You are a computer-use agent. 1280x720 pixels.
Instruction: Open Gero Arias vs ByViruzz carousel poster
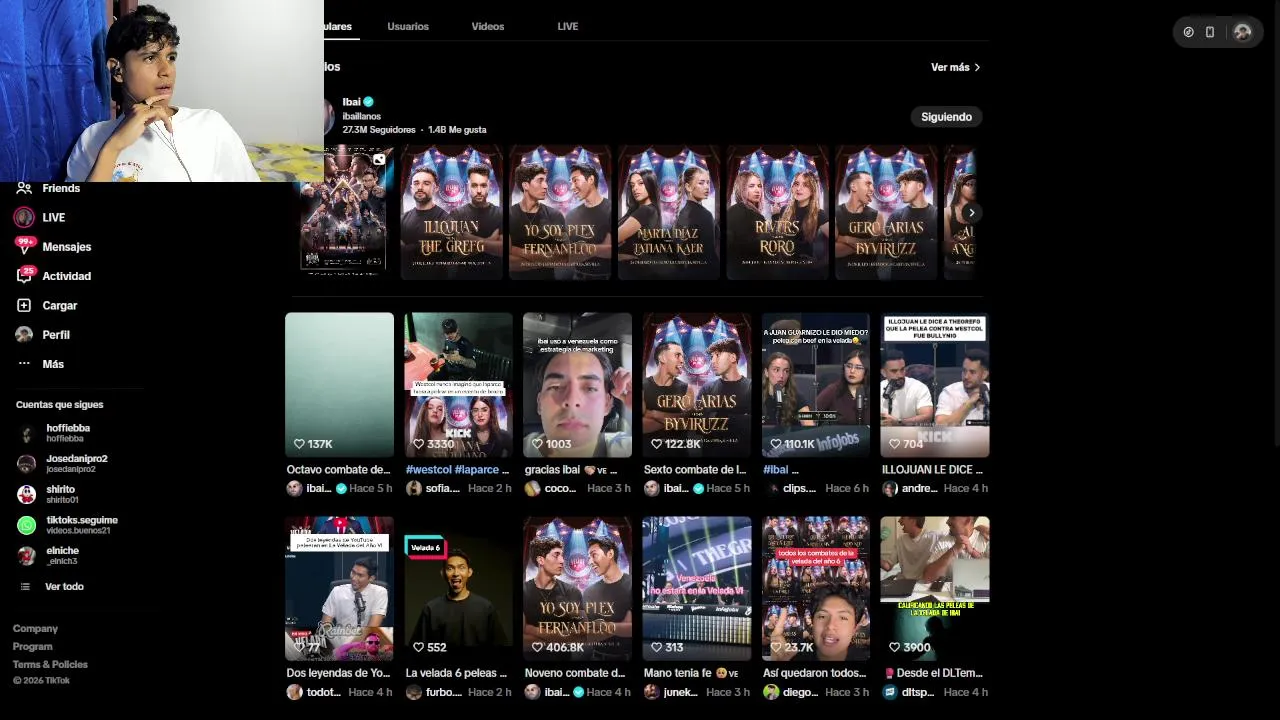click(x=886, y=212)
